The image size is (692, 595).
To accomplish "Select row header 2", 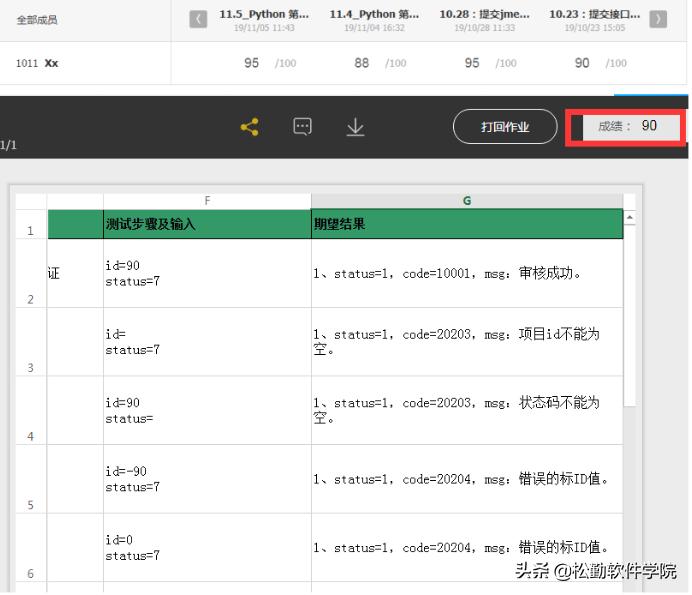I will click(30, 273).
